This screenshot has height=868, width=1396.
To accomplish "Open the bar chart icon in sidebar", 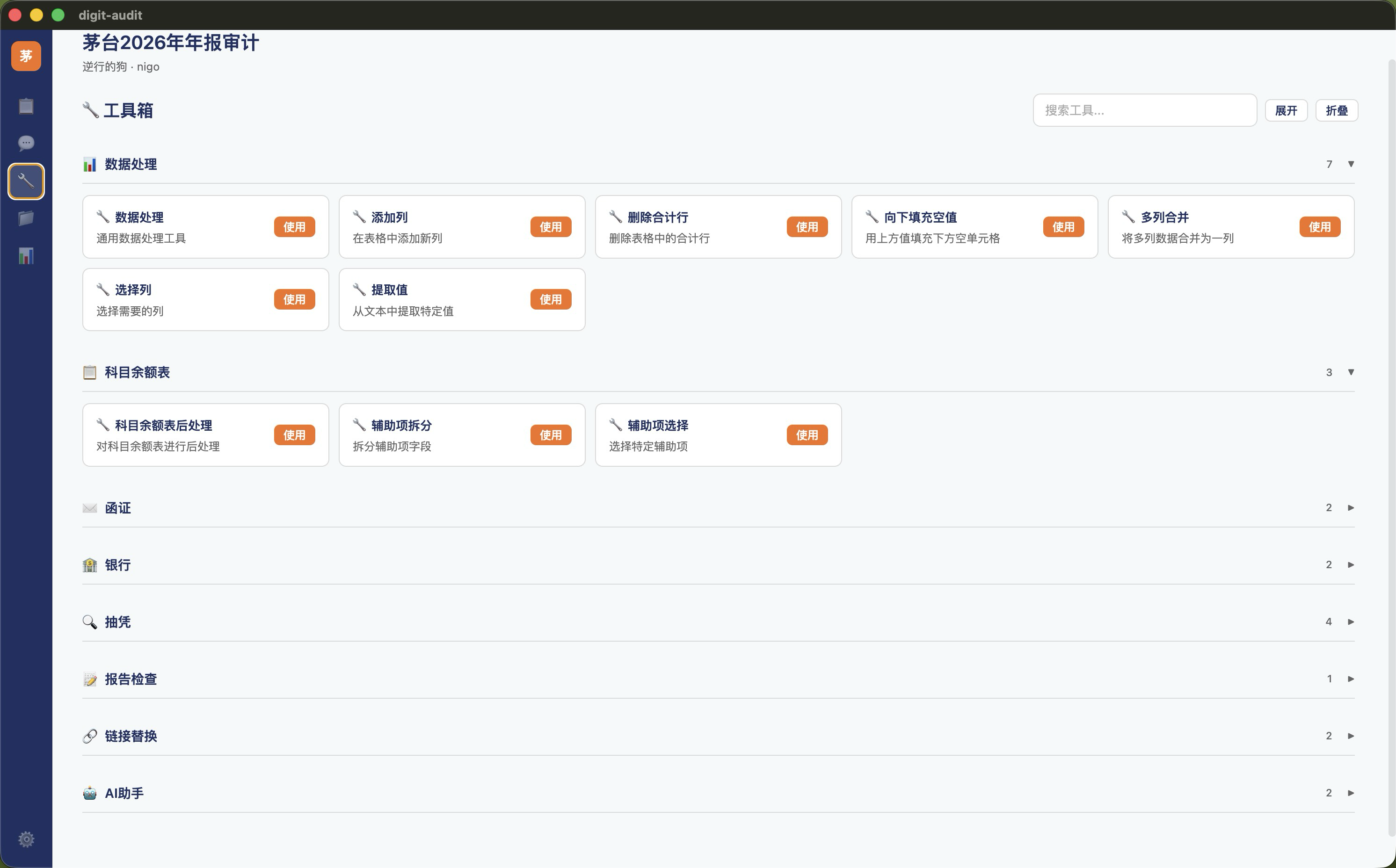I will (26, 255).
